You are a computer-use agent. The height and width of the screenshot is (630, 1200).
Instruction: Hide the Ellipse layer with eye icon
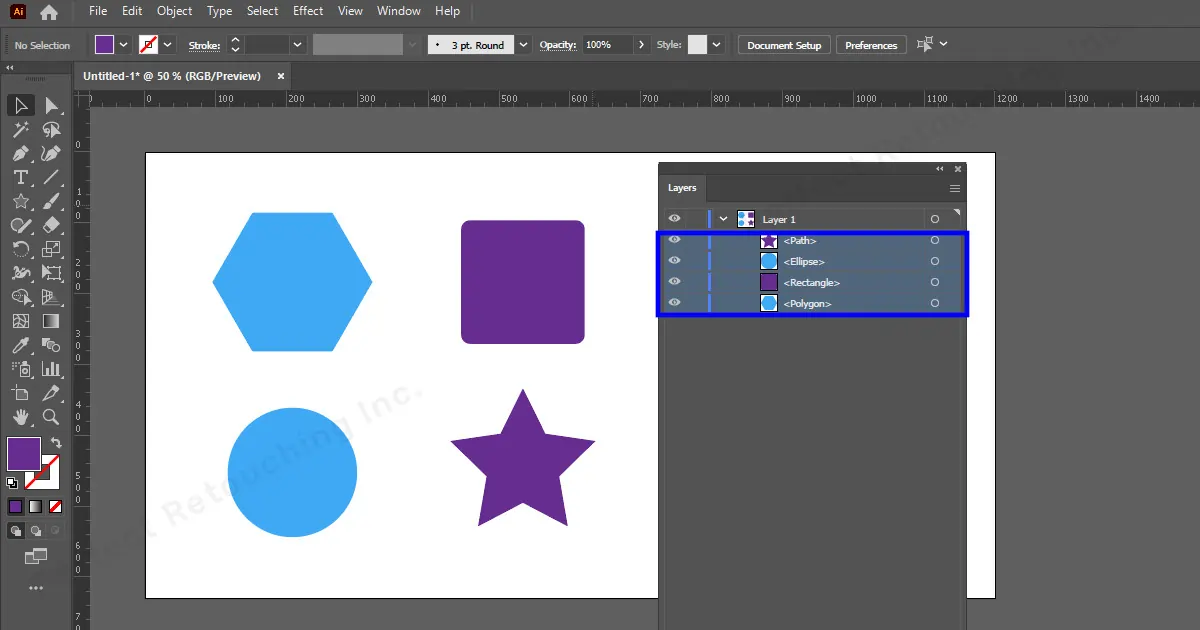[674, 261]
